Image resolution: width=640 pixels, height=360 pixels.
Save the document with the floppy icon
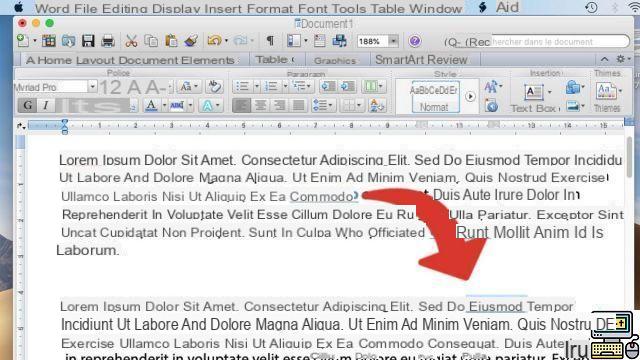(x=88, y=41)
